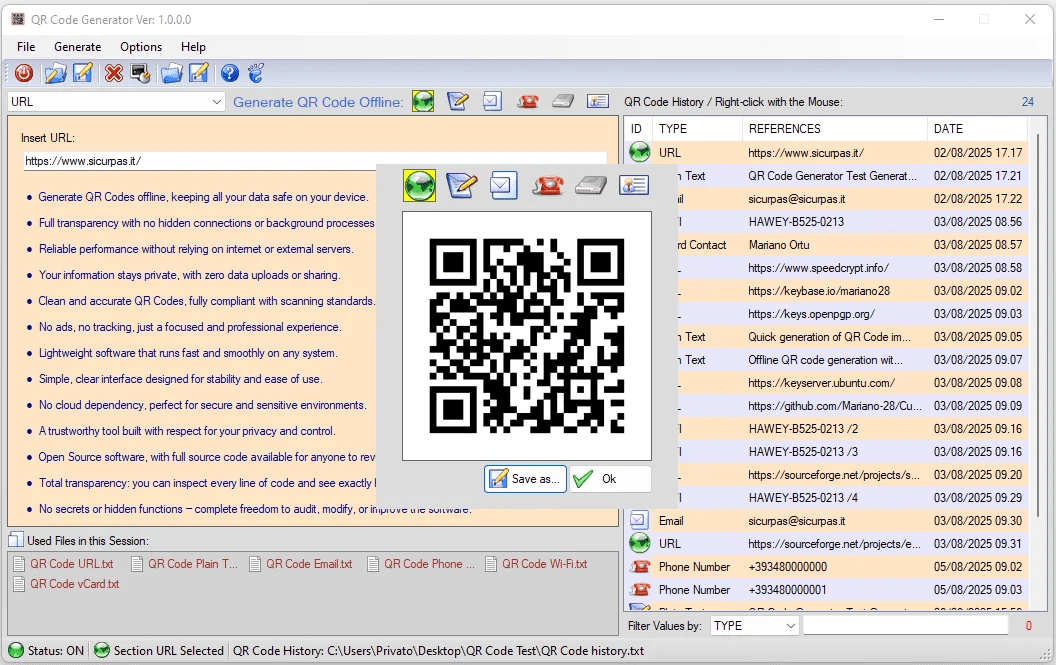Click the Used Files in this Session icon

16,540
